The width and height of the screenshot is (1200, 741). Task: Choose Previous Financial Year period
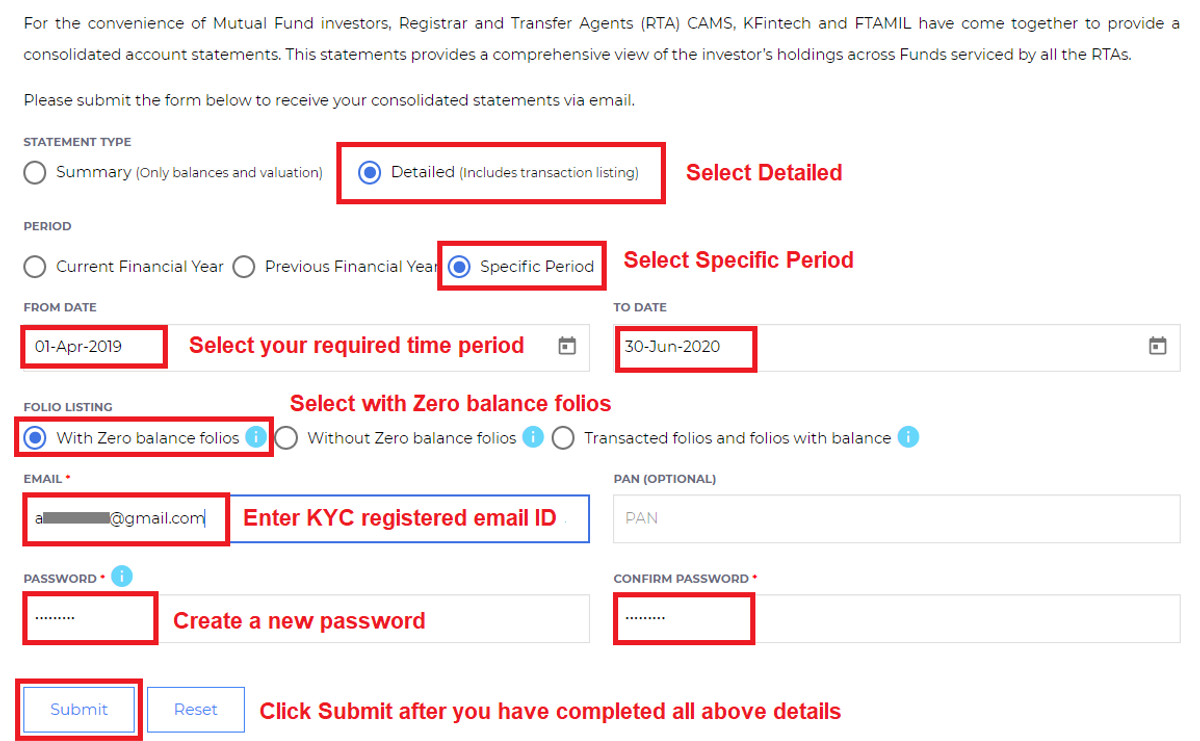[243, 267]
